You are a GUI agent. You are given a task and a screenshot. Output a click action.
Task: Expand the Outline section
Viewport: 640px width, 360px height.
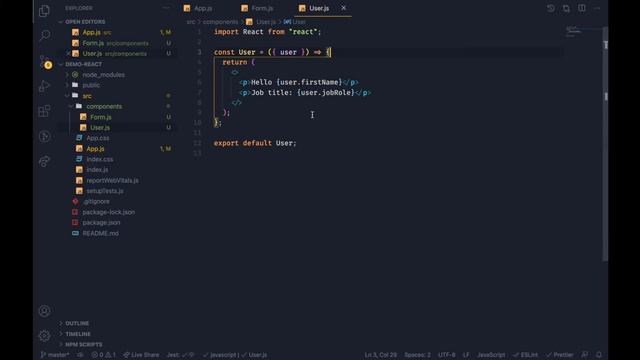click(x=77, y=323)
